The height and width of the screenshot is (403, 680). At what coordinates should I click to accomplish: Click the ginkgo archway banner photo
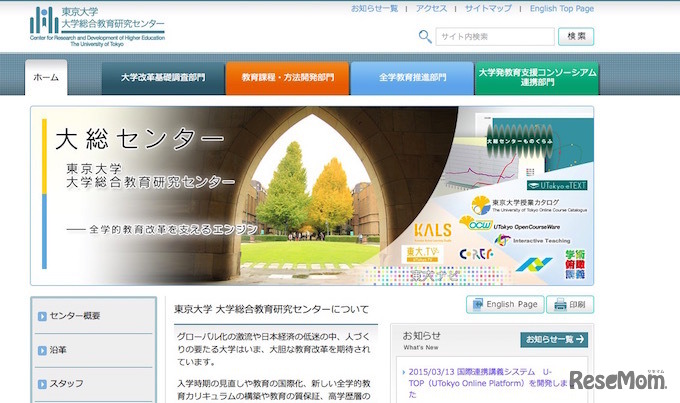(x=310, y=195)
